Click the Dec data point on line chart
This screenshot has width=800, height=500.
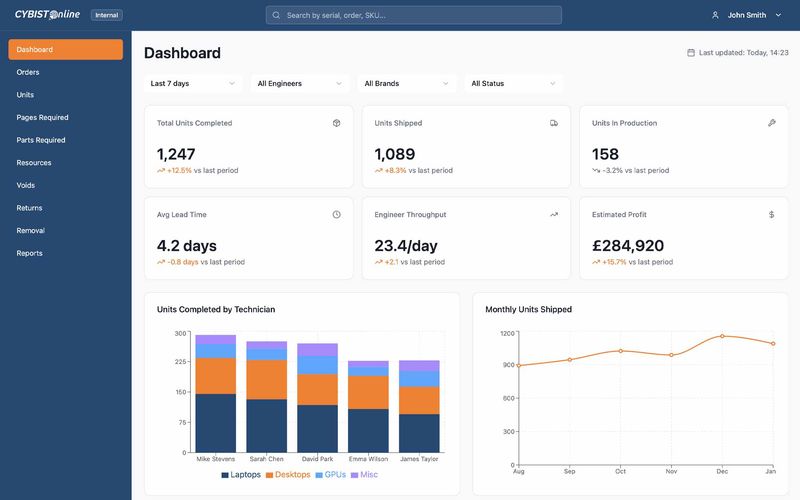tap(722, 336)
